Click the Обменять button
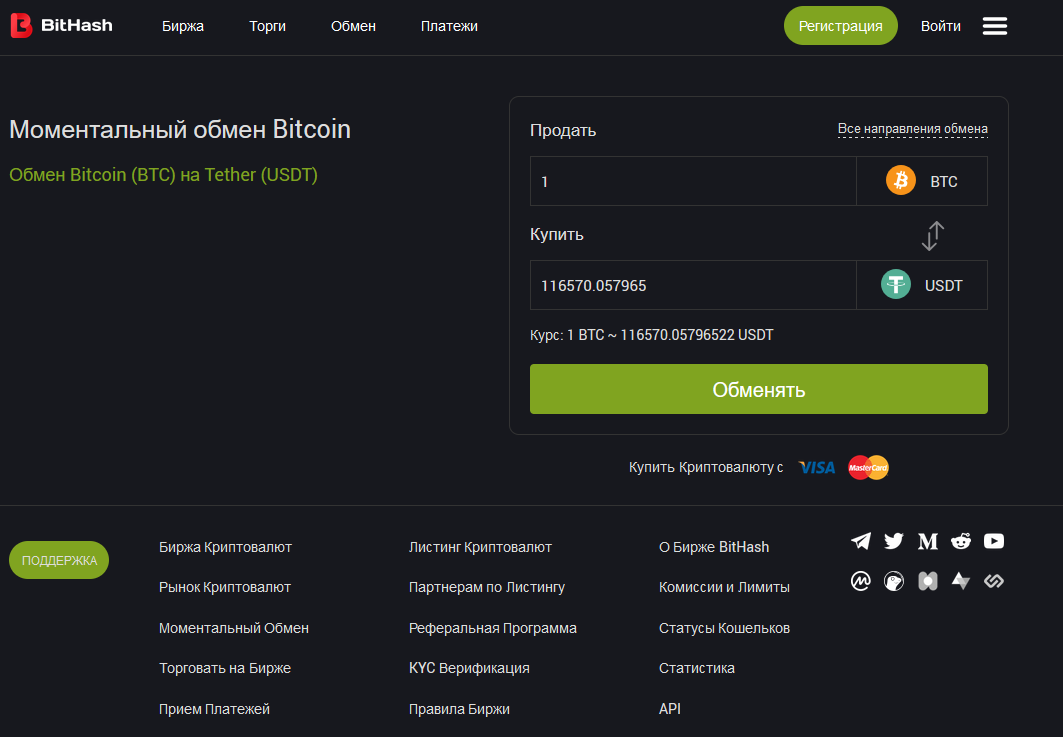The height and width of the screenshot is (737, 1063). click(759, 389)
